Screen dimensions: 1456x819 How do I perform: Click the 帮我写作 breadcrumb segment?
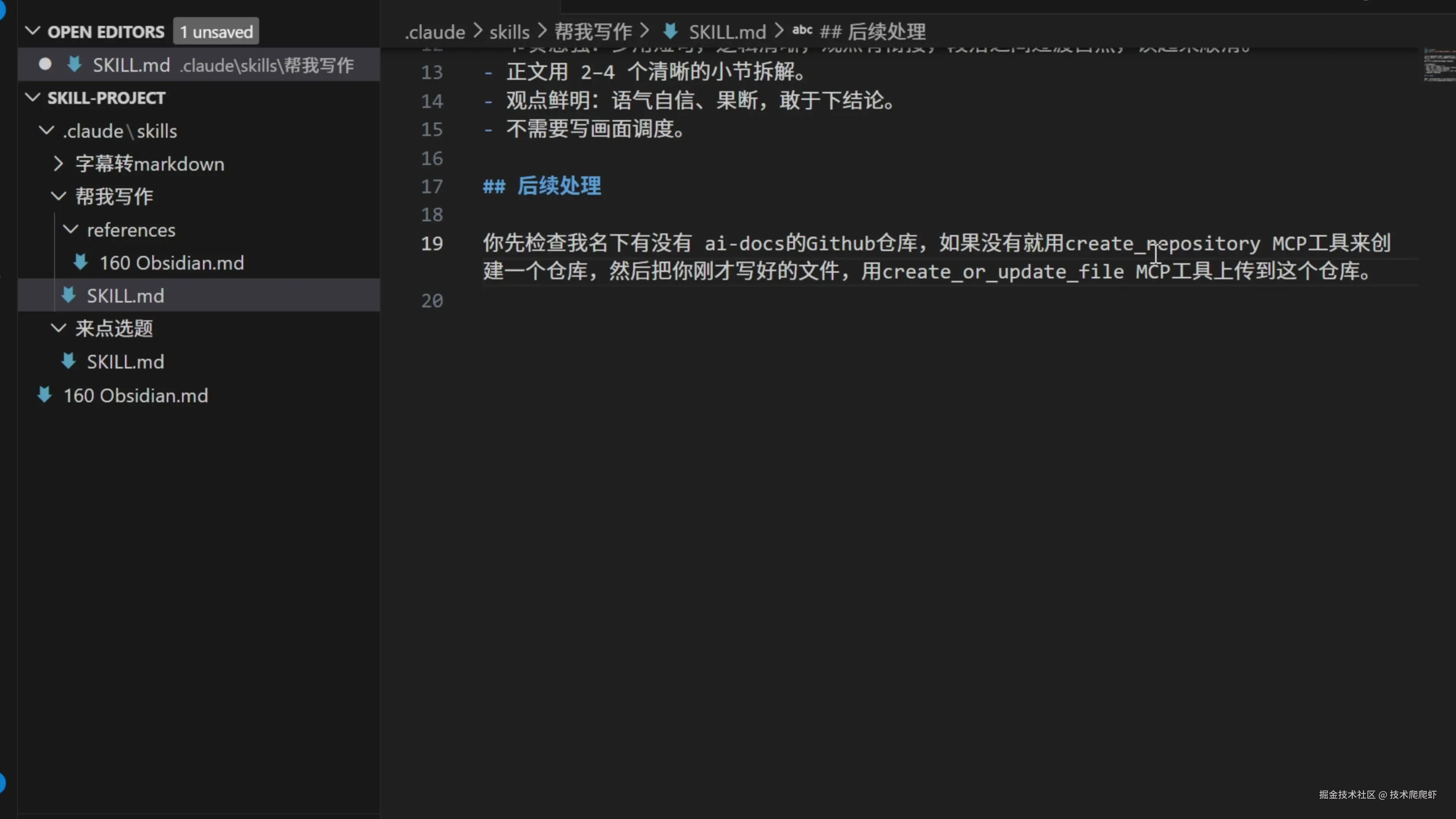[x=593, y=32]
